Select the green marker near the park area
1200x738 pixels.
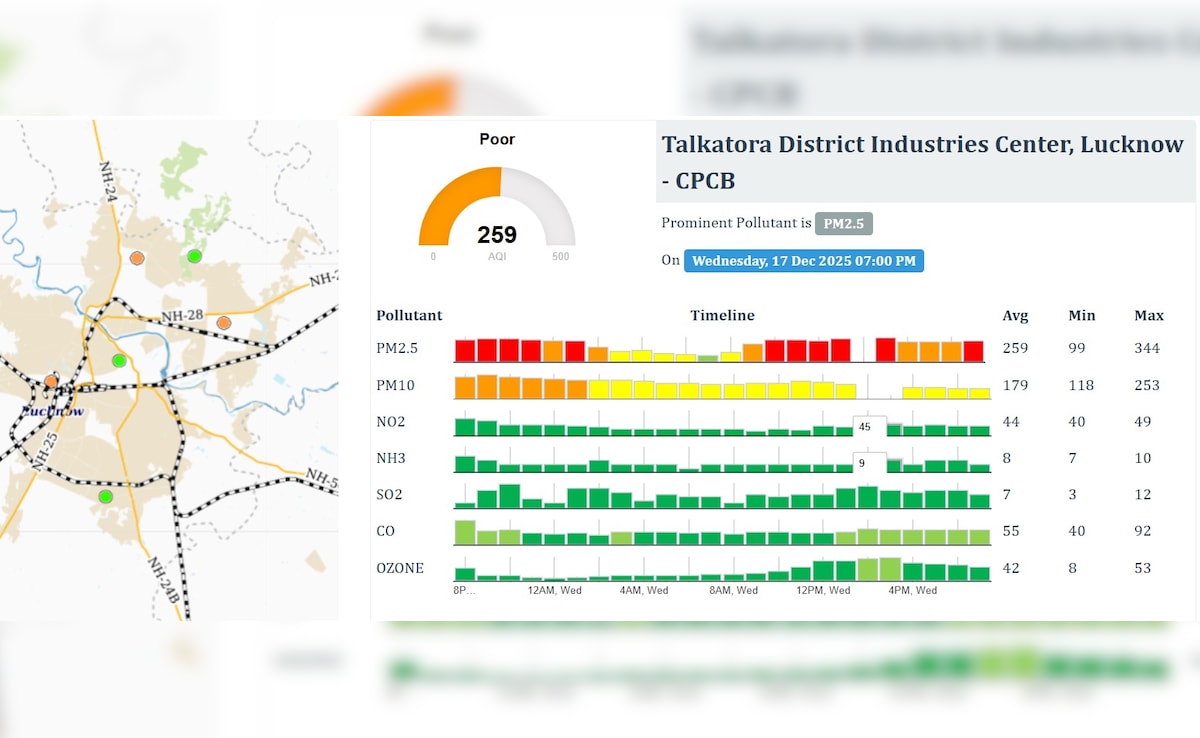(195, 256)
